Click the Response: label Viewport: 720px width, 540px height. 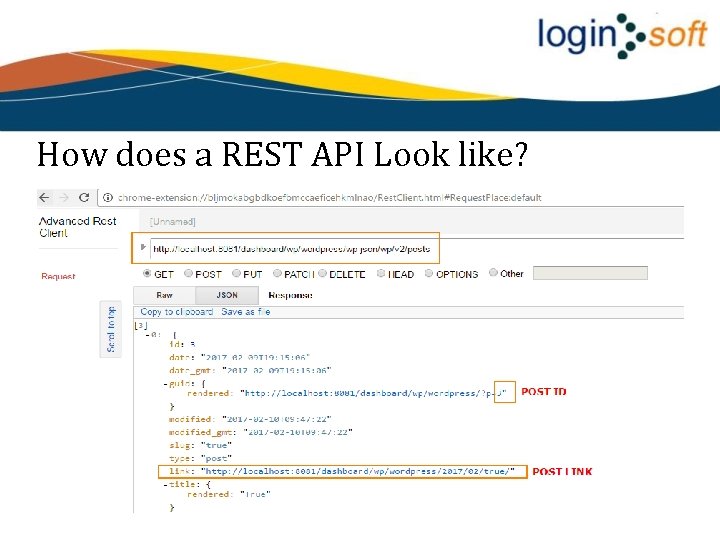tap(290, 295)
